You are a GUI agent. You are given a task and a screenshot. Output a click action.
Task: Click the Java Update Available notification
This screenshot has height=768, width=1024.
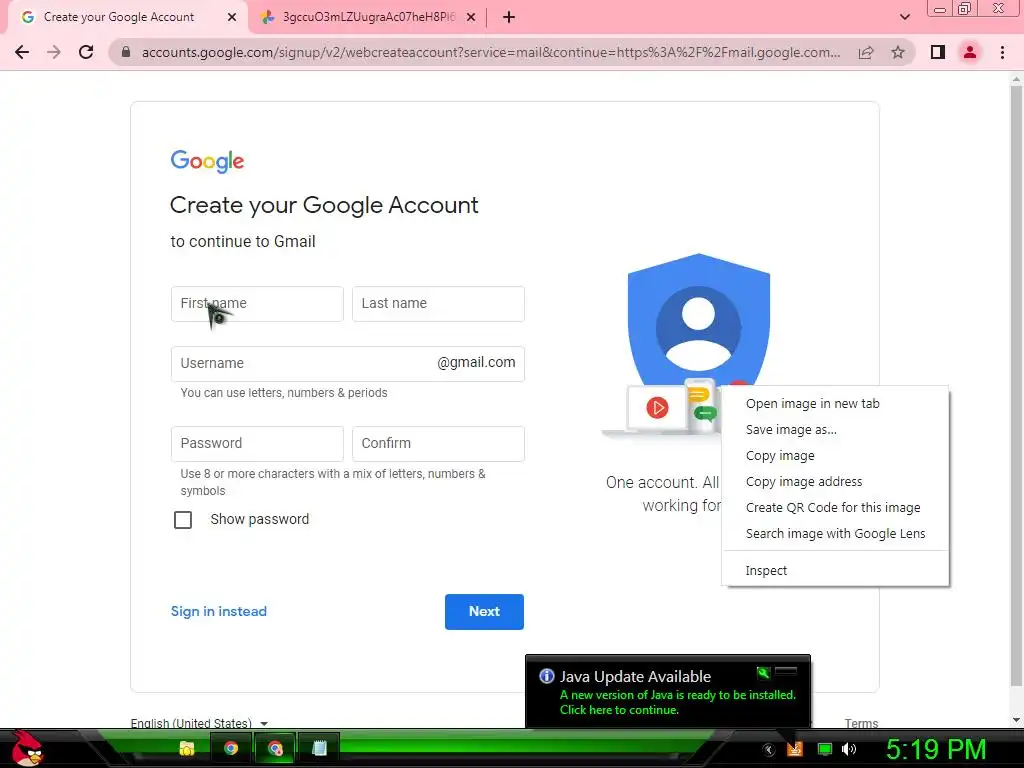667,692
